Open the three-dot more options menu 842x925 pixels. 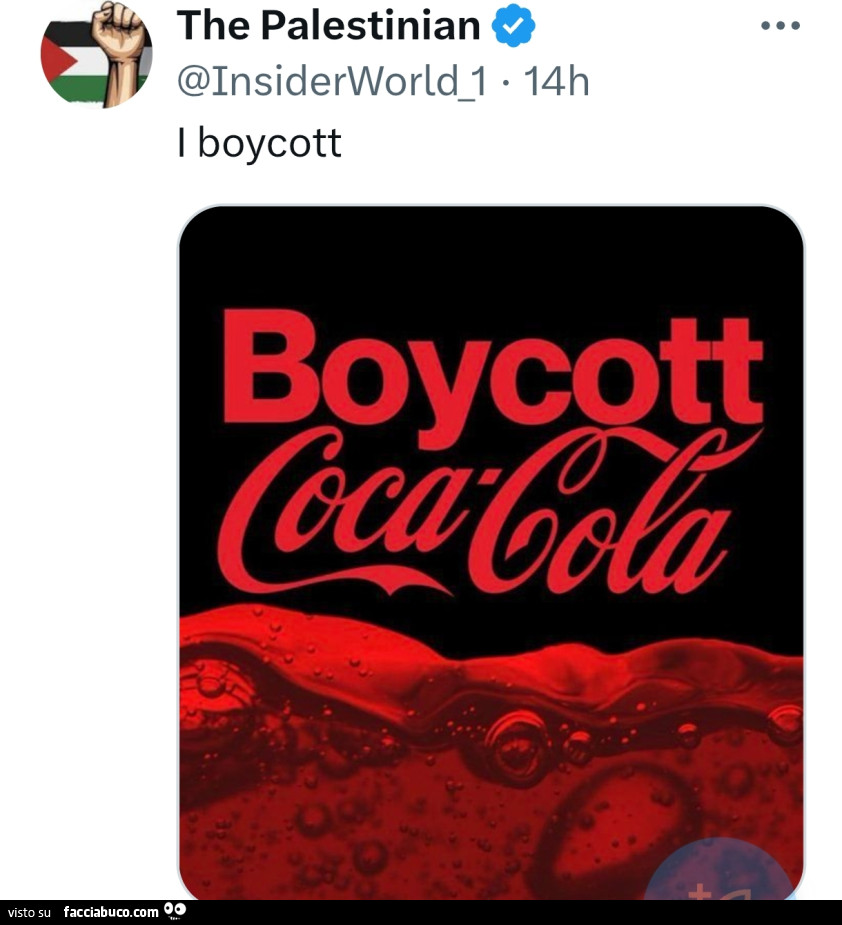780,25
